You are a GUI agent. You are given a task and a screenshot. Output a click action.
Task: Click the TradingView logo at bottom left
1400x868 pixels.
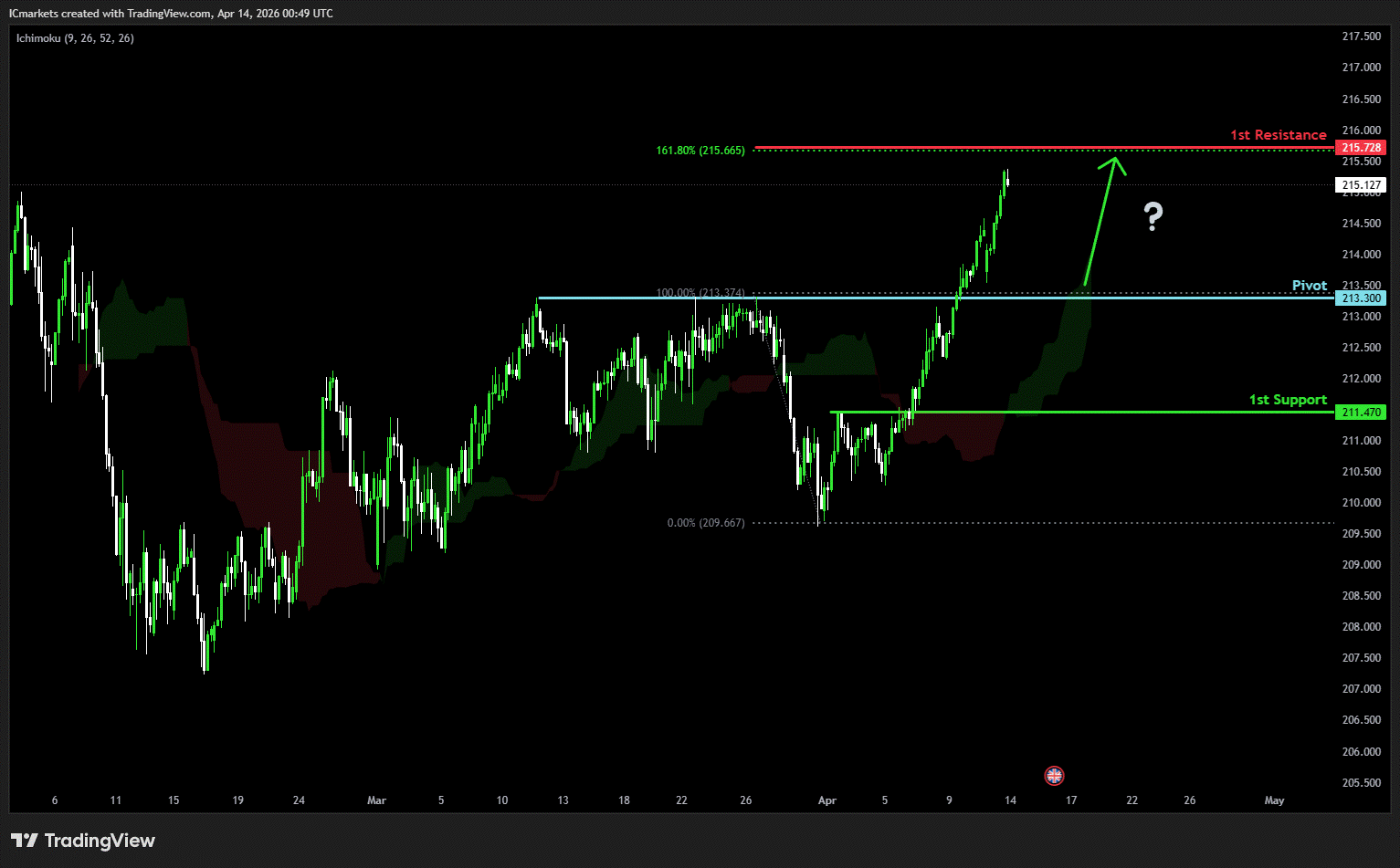83,841
